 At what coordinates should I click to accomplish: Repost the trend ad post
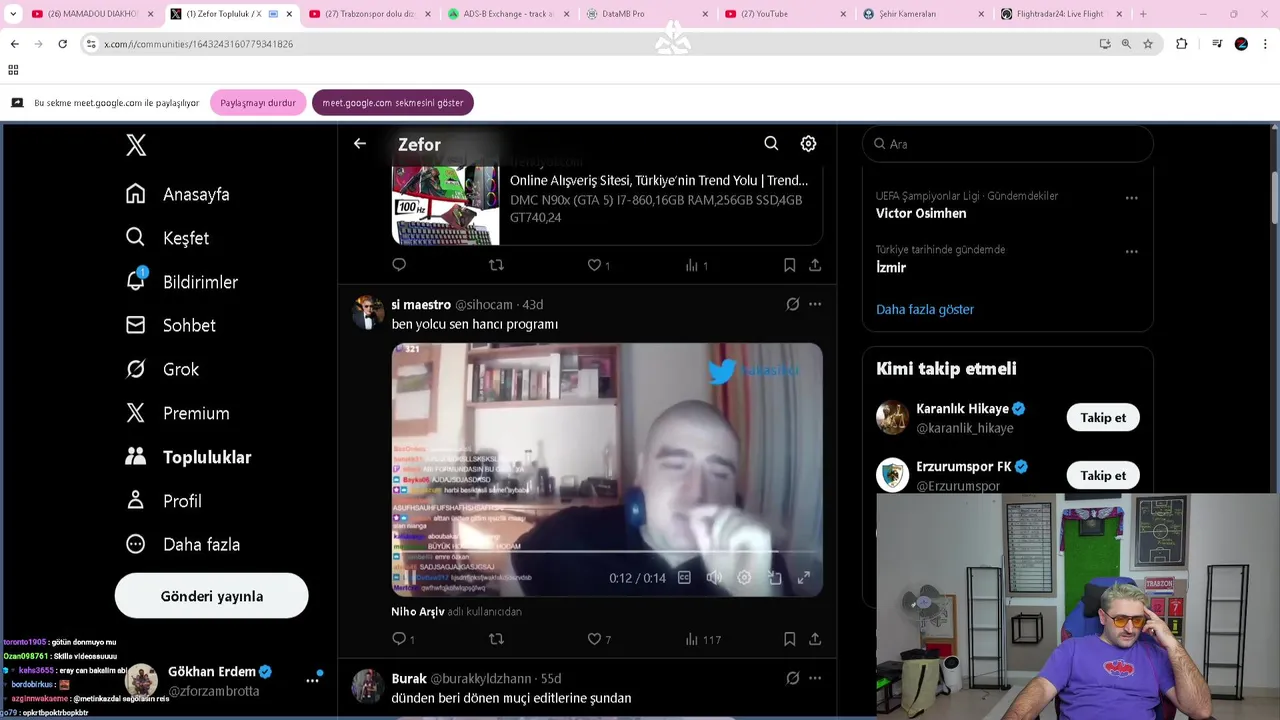point(496,265)
